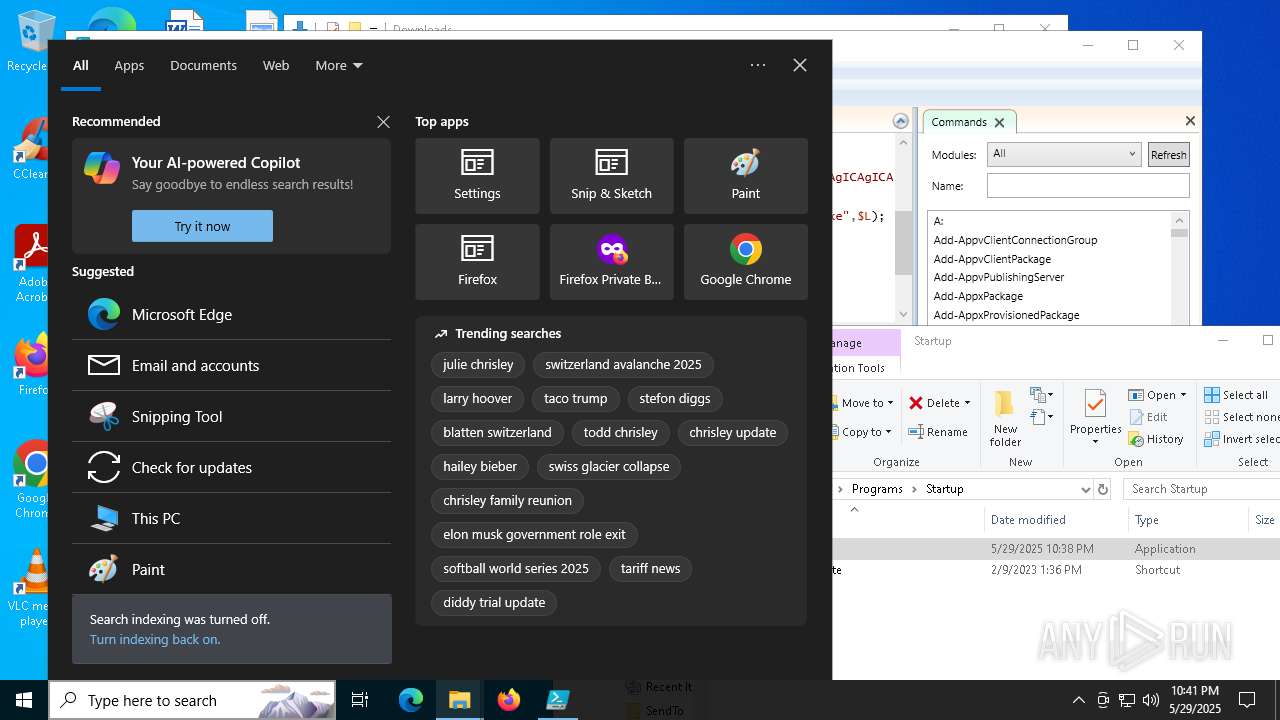Click Rename in Explorer ribbon
1280x720 pixels.
click(x=937, y=432)
